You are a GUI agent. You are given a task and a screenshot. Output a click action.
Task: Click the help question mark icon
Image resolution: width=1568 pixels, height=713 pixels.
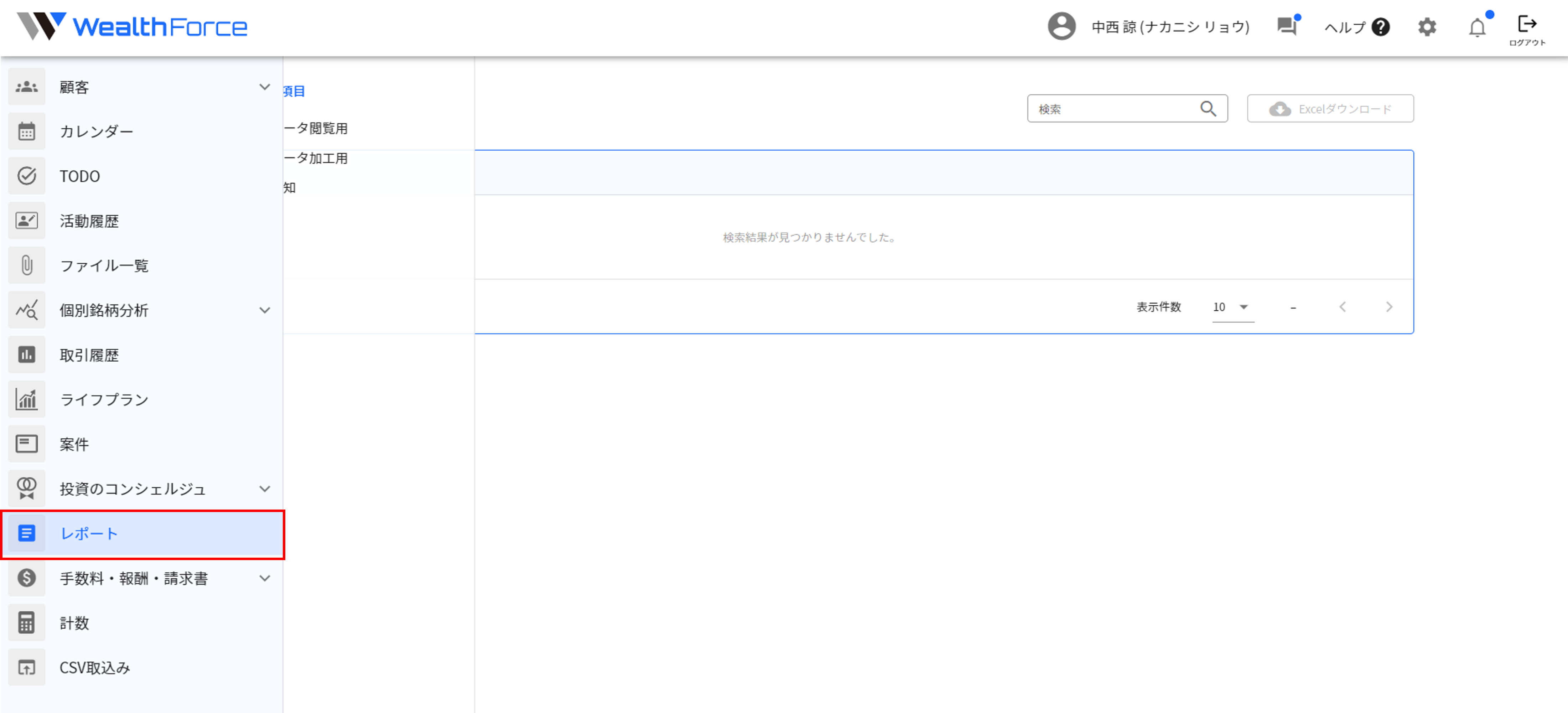tap(1381, 27)
